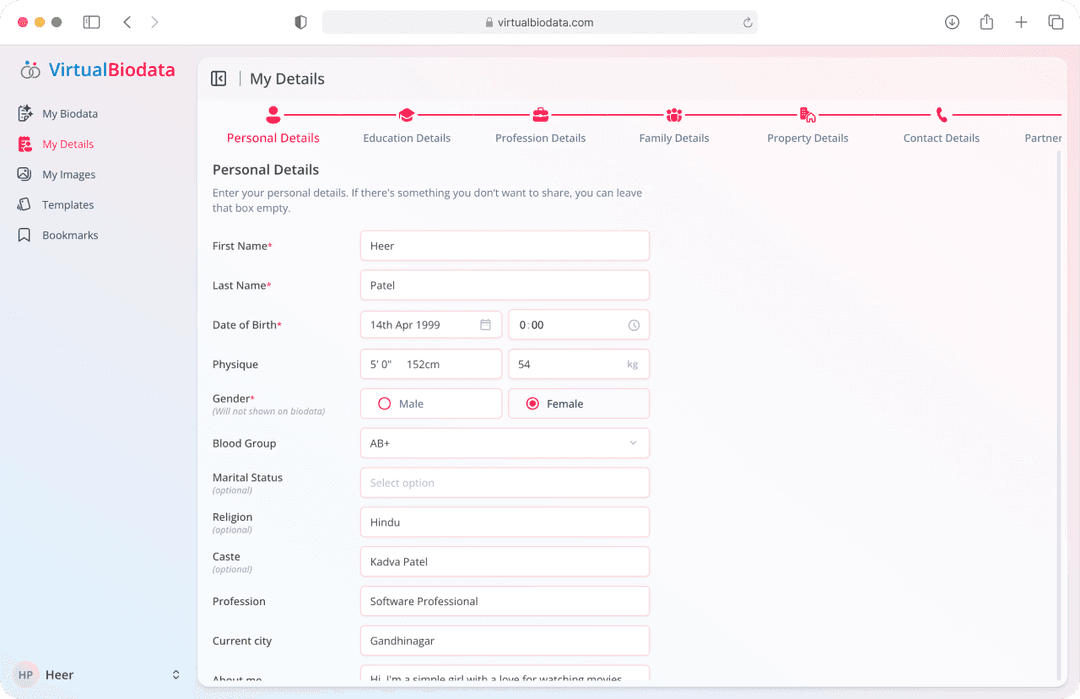The height and width of the screenshot is (699, 1080).
Task: Open the Templates section
Action: (x=69, y=204)
